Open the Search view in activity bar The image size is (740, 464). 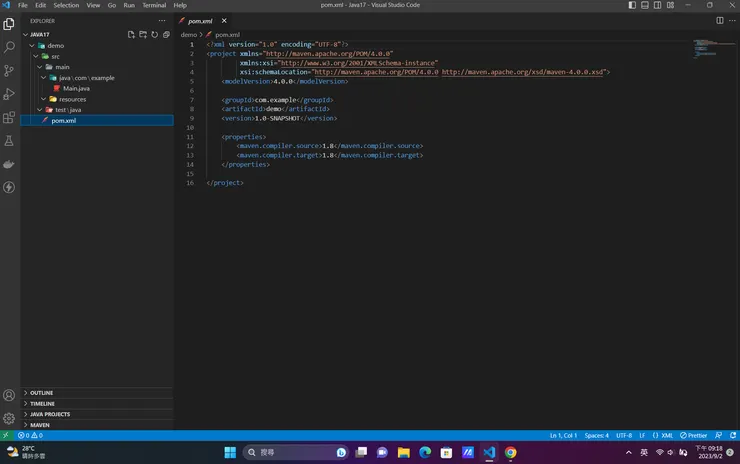(x=10, y=47)
